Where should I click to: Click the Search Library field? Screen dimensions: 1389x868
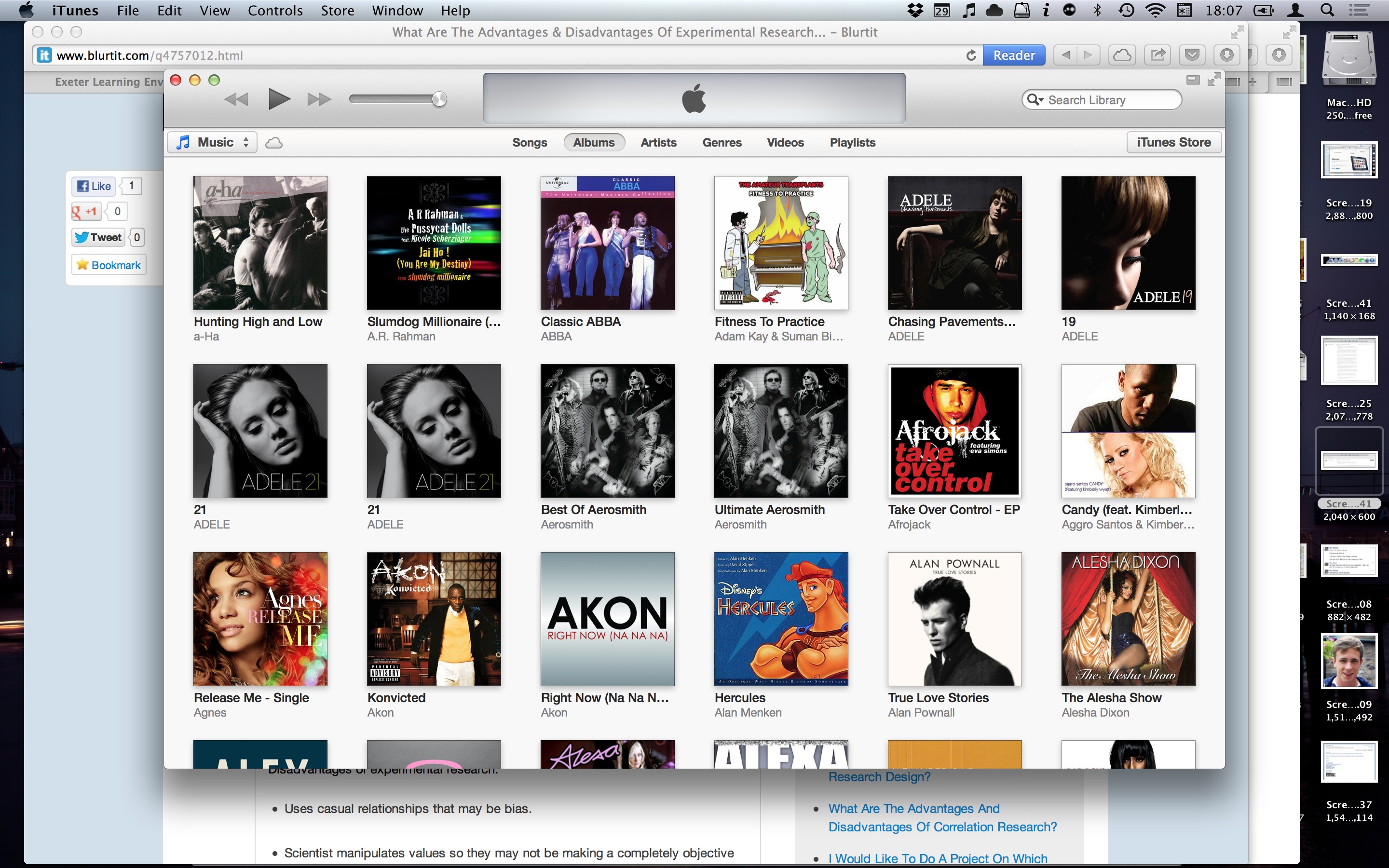click(1102, 100)
